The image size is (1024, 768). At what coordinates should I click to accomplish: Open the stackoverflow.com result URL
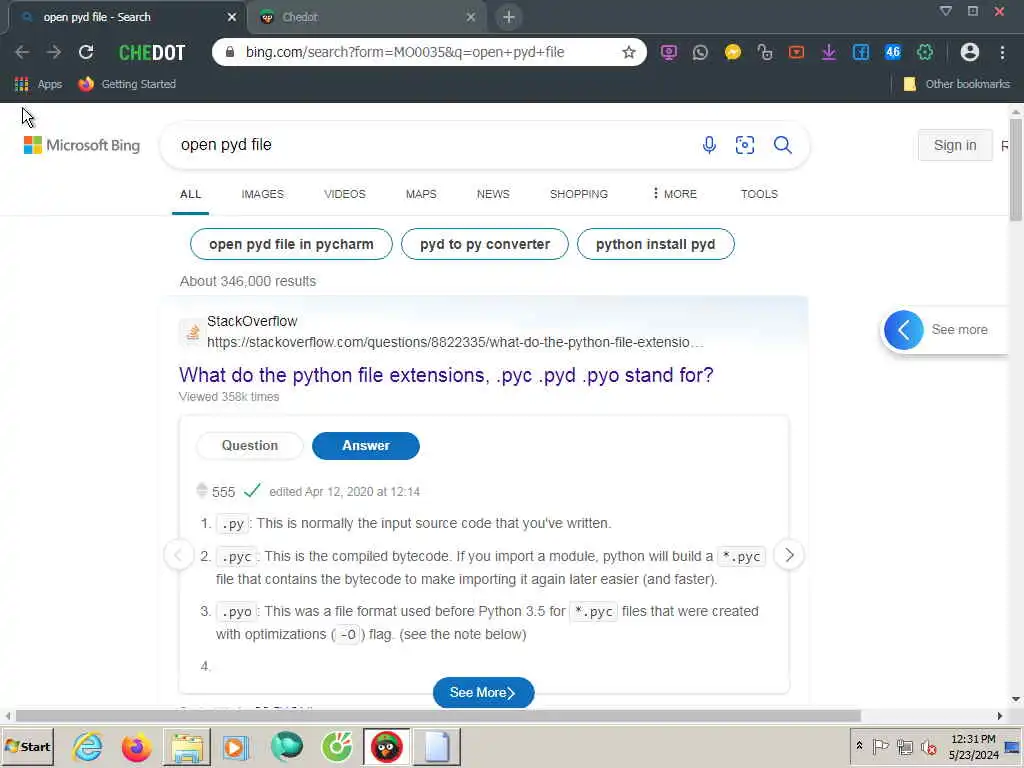(455, 342)
